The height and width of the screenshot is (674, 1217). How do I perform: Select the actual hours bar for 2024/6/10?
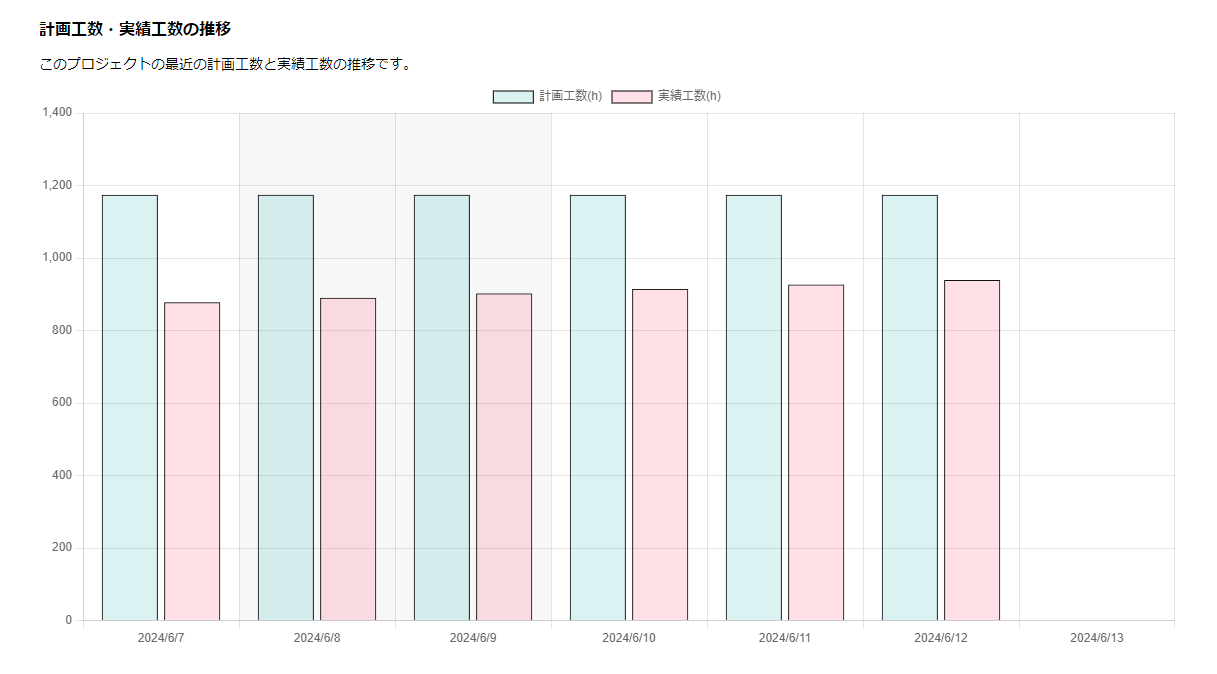(660, 455)
